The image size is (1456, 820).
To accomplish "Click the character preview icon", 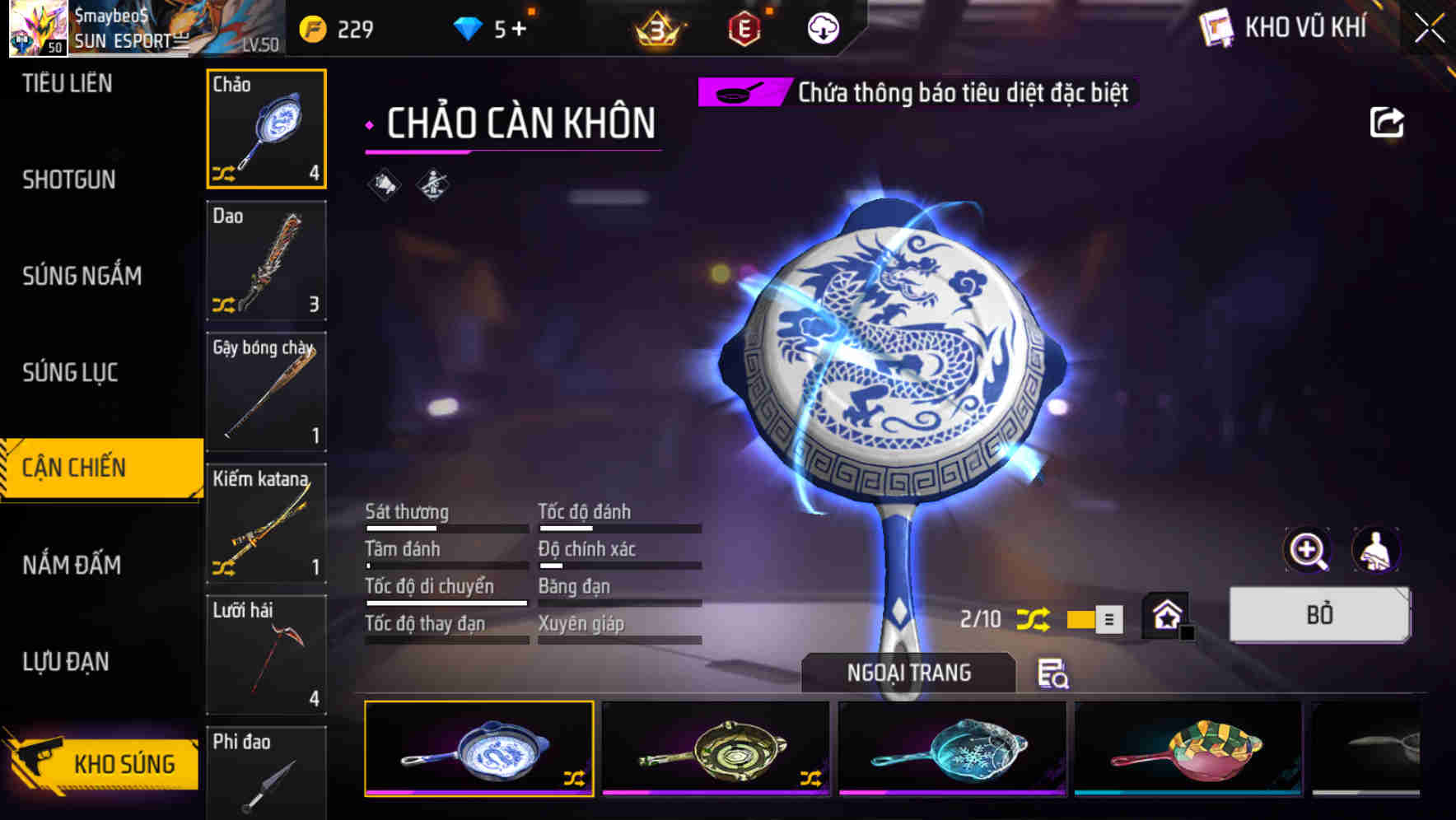I will [x=1376, y=550].
